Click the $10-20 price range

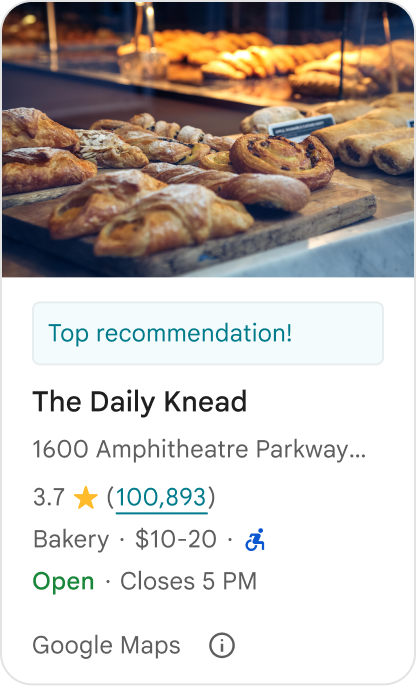[x=175, y=539]
